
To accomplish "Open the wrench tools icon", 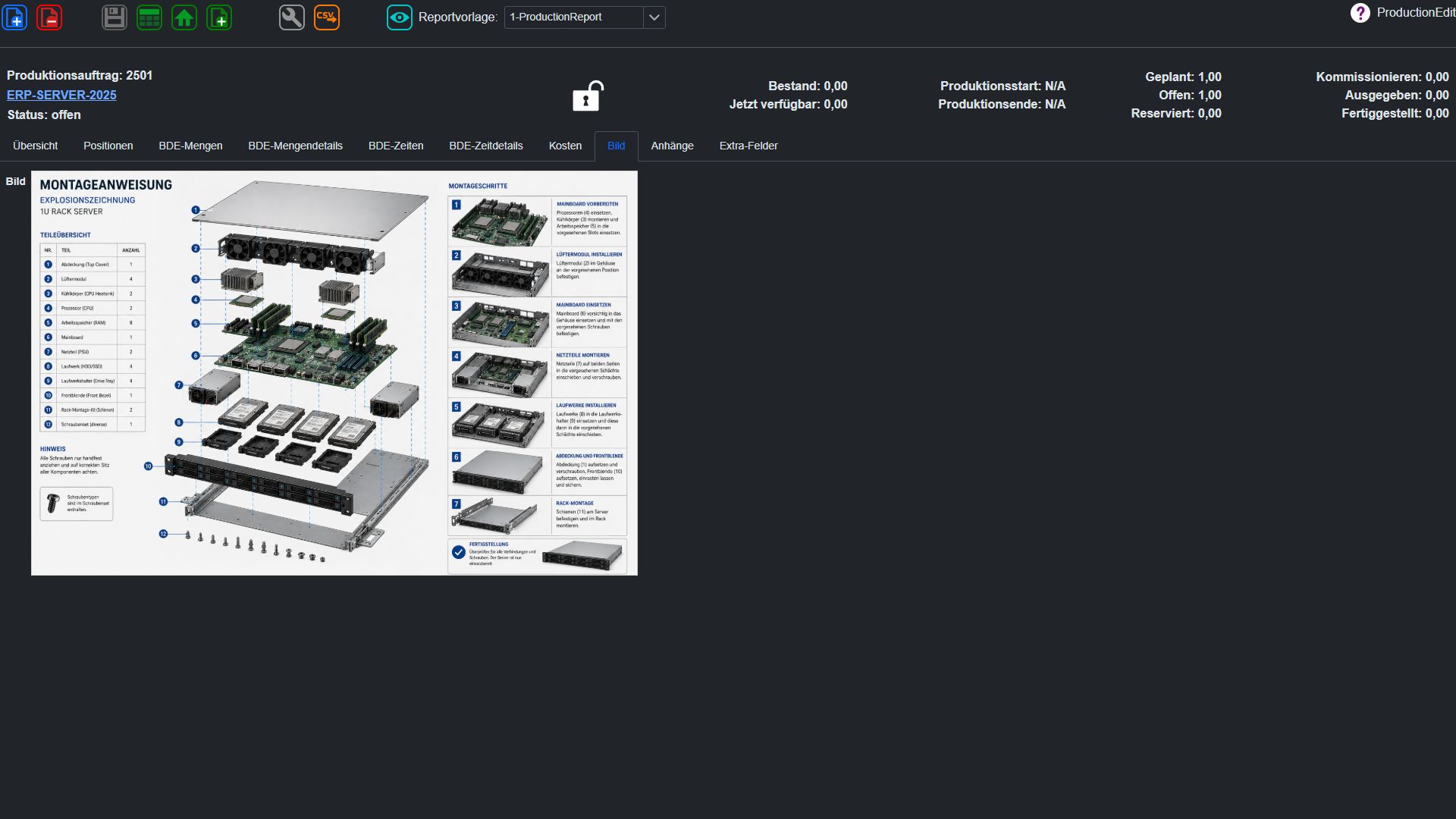I will [292, 17].
